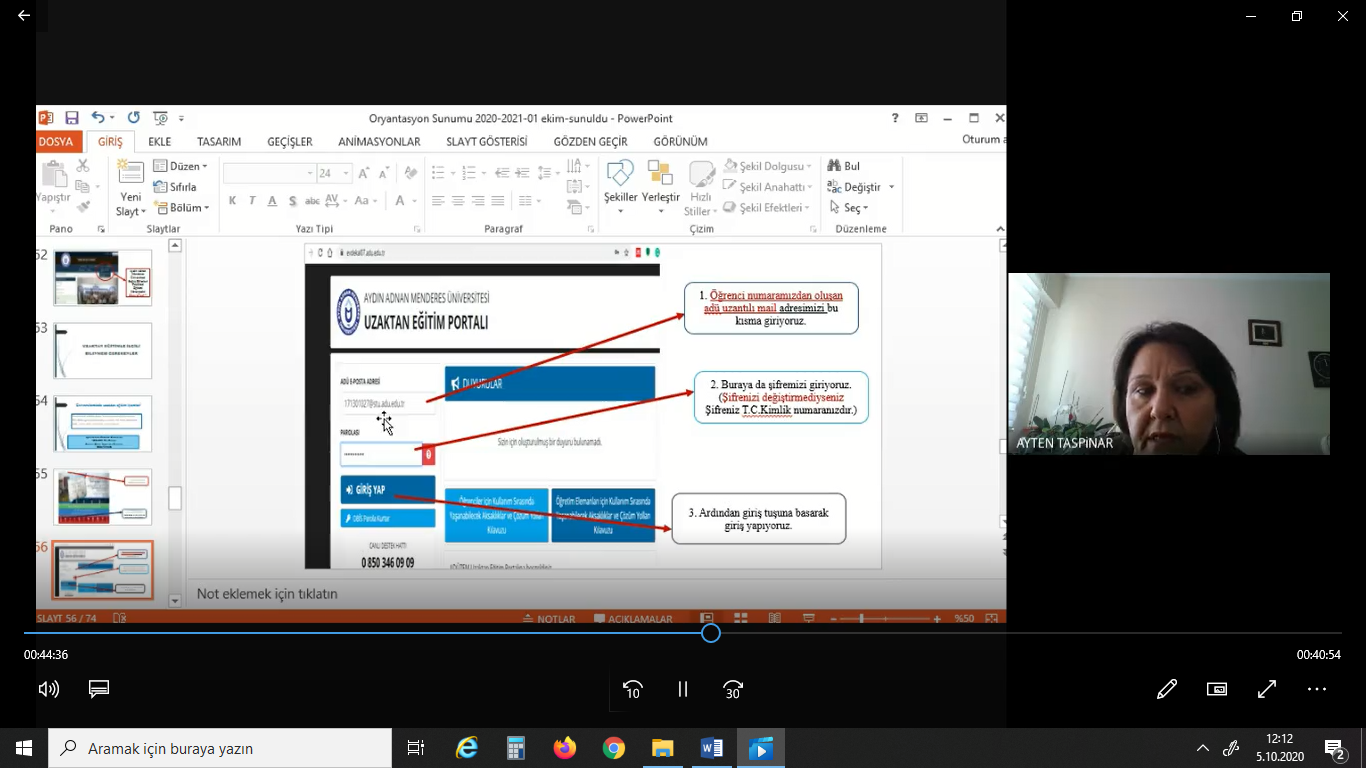Open the subtitles and captions menu
The height and width of the screenshot is (768, 1366).
(x=98, y=689)
